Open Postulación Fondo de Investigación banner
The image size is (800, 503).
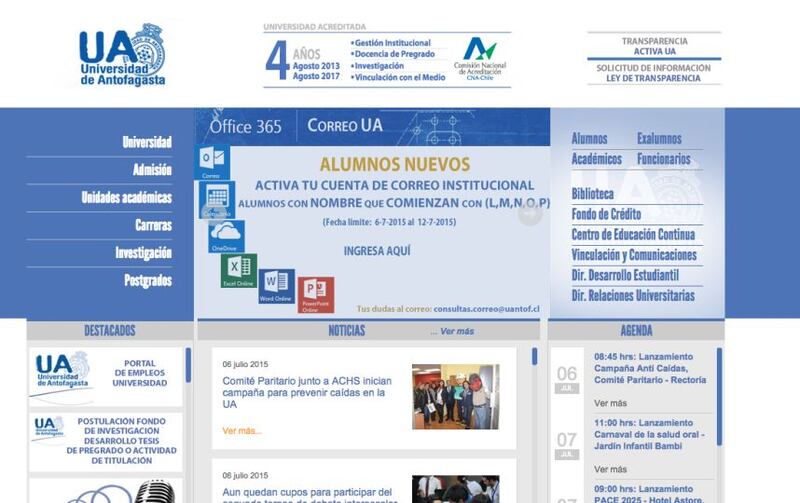106,442
